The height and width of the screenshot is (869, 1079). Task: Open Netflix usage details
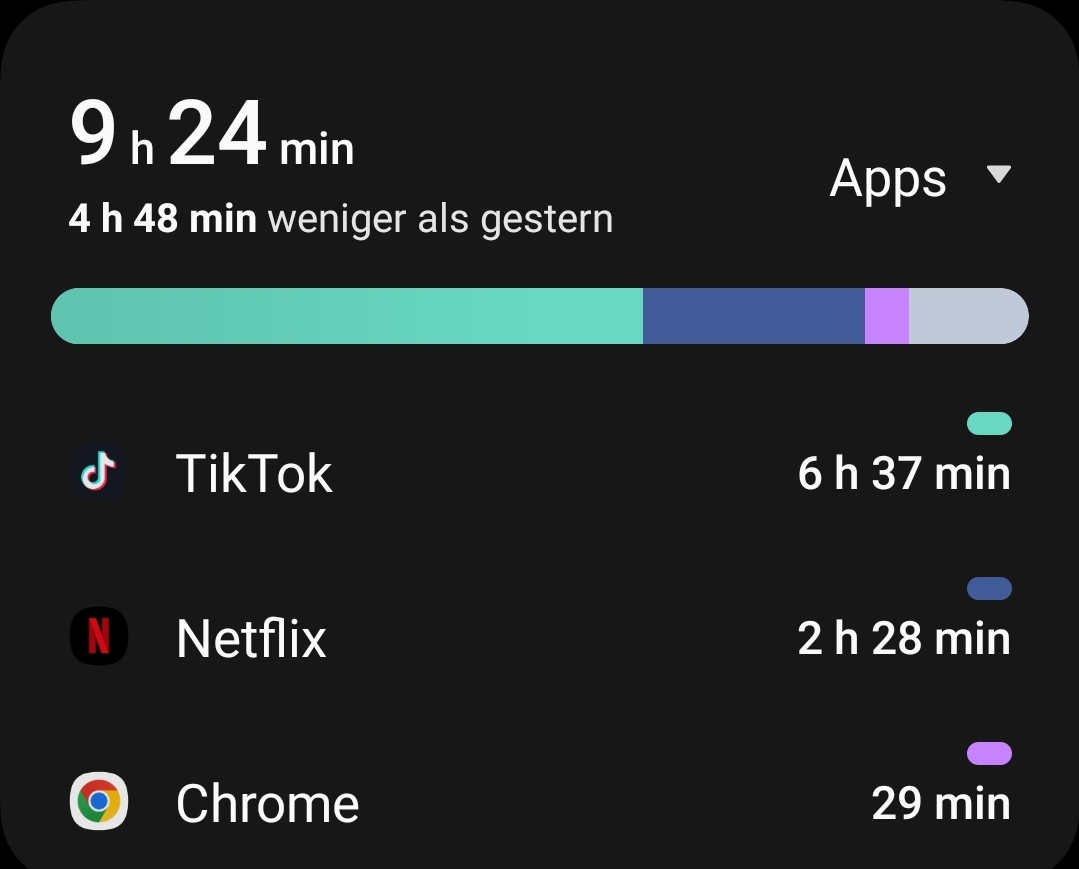point(540,636)
